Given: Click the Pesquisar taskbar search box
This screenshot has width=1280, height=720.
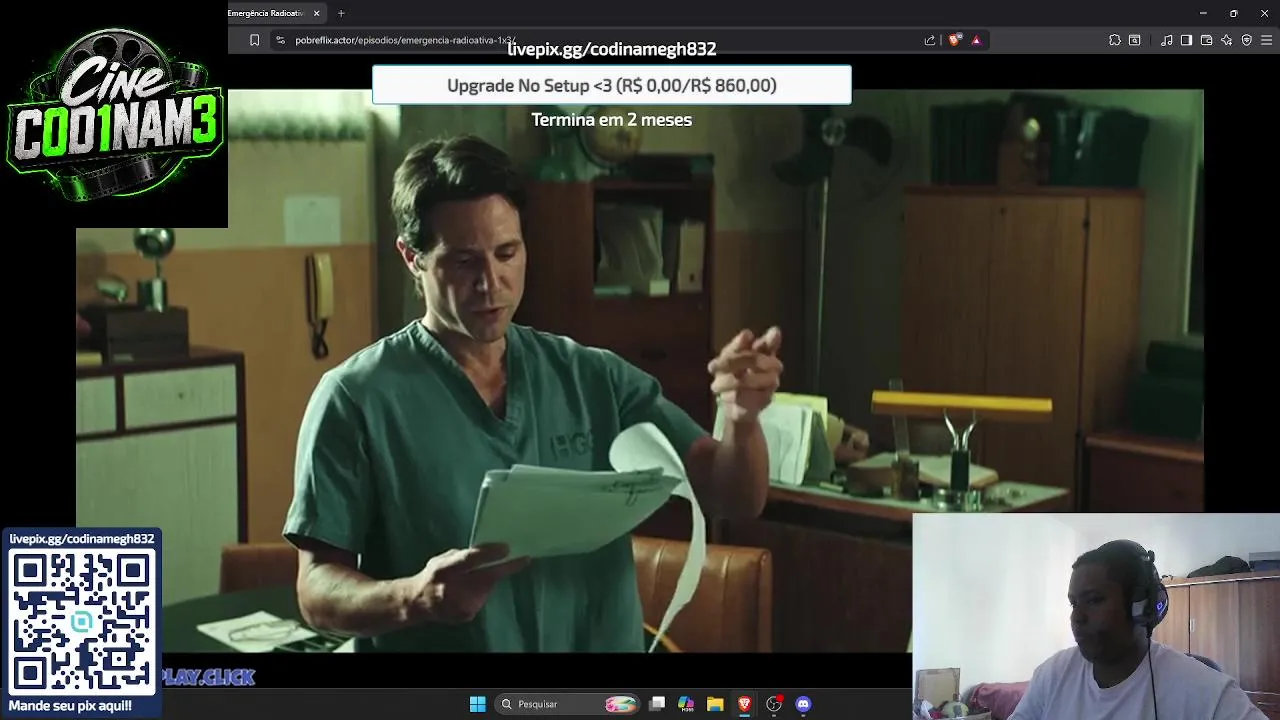Looking at the screenshot, I should pos(568,704).
